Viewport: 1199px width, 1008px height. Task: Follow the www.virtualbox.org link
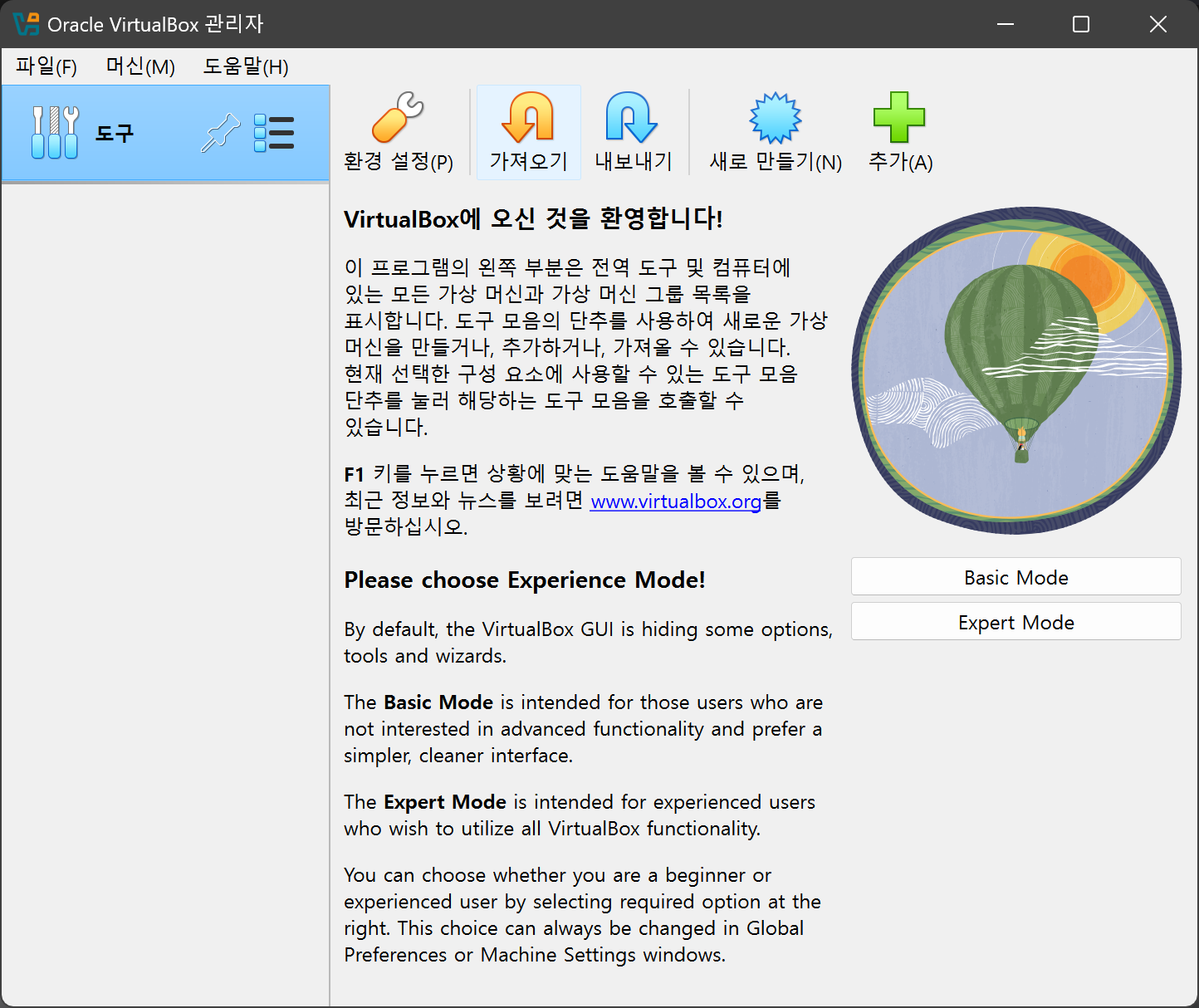tap(676, 502)
